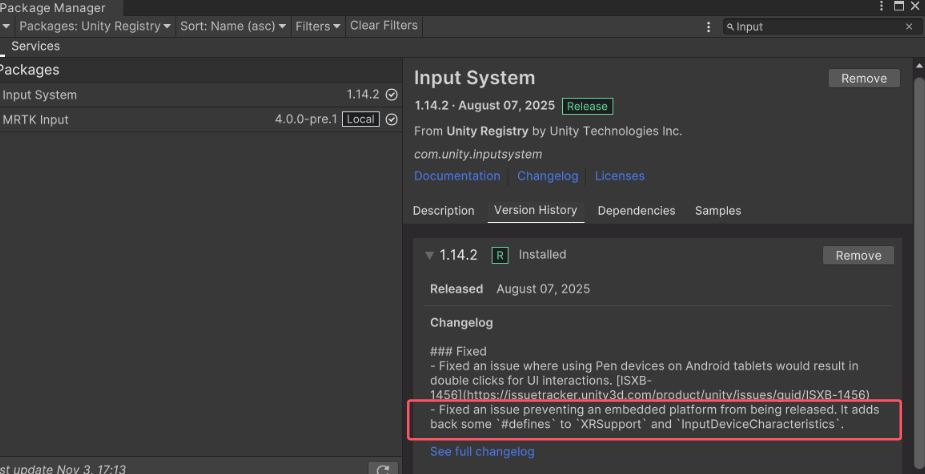Click the Input System heading
The image size is (925, 474).
click(x=474, y=78)
